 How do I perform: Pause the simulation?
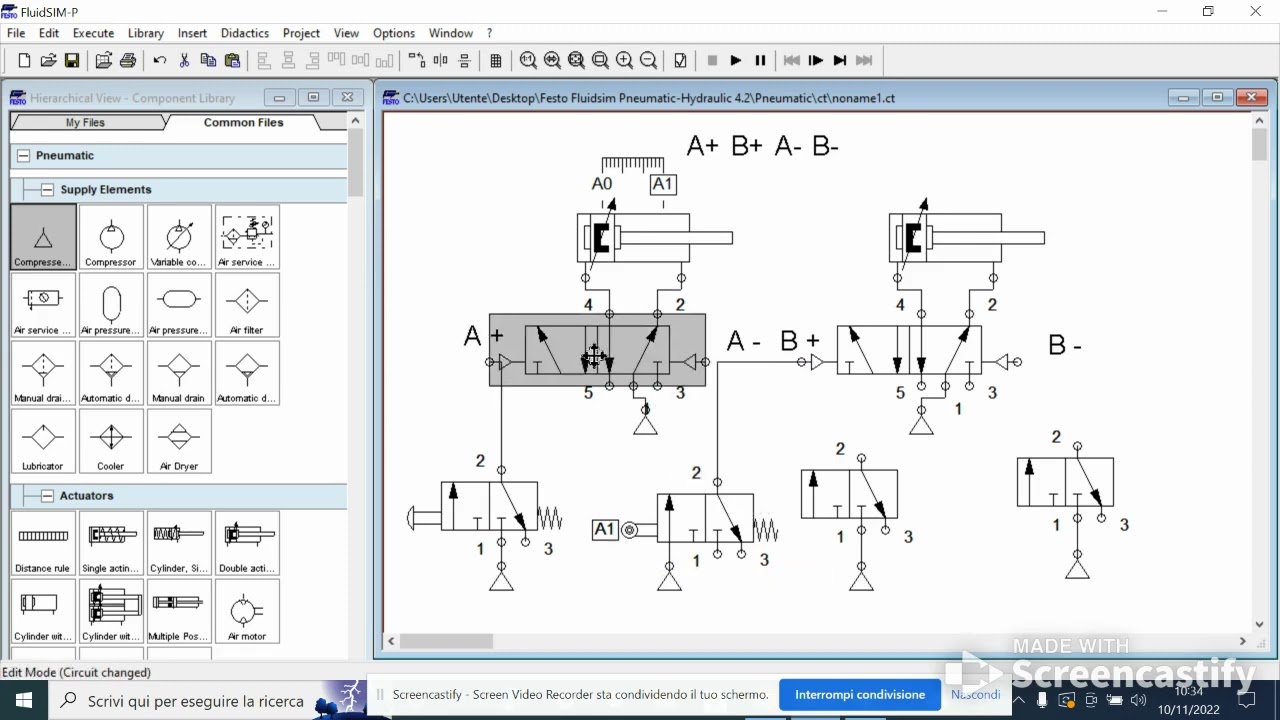pos(760,61)
